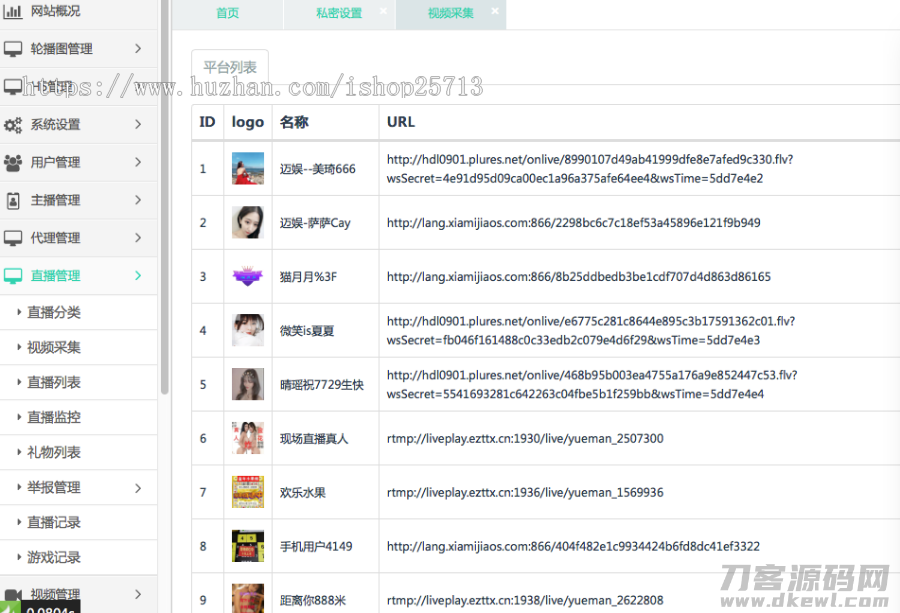Open the 直播监控 sidebar entry
The width and height of the screenshot is (900, 613).
coord(54,418)
